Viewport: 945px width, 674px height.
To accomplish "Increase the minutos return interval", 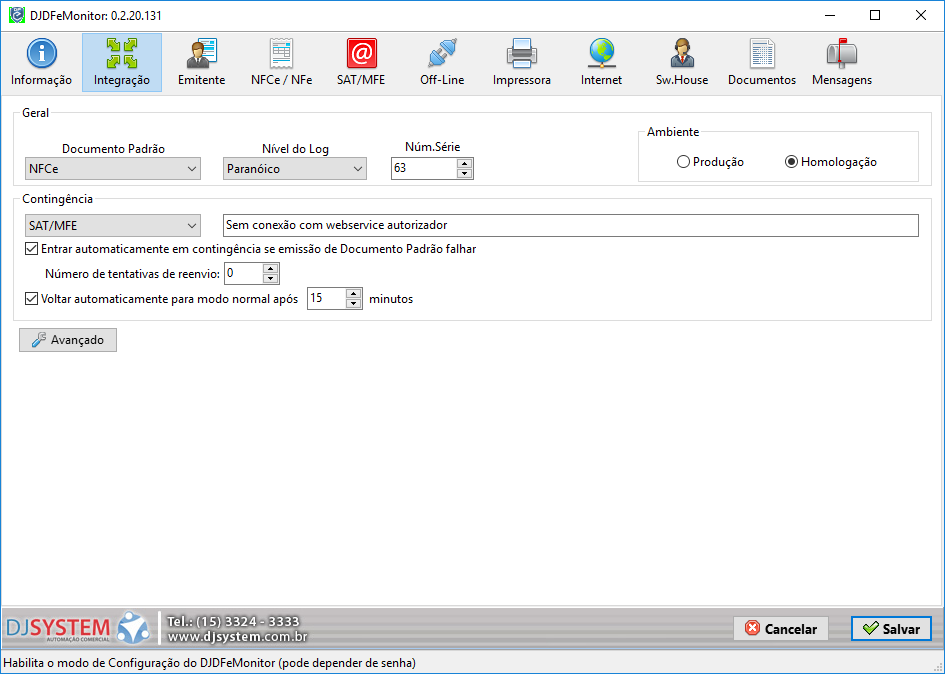I will [354, 294].
